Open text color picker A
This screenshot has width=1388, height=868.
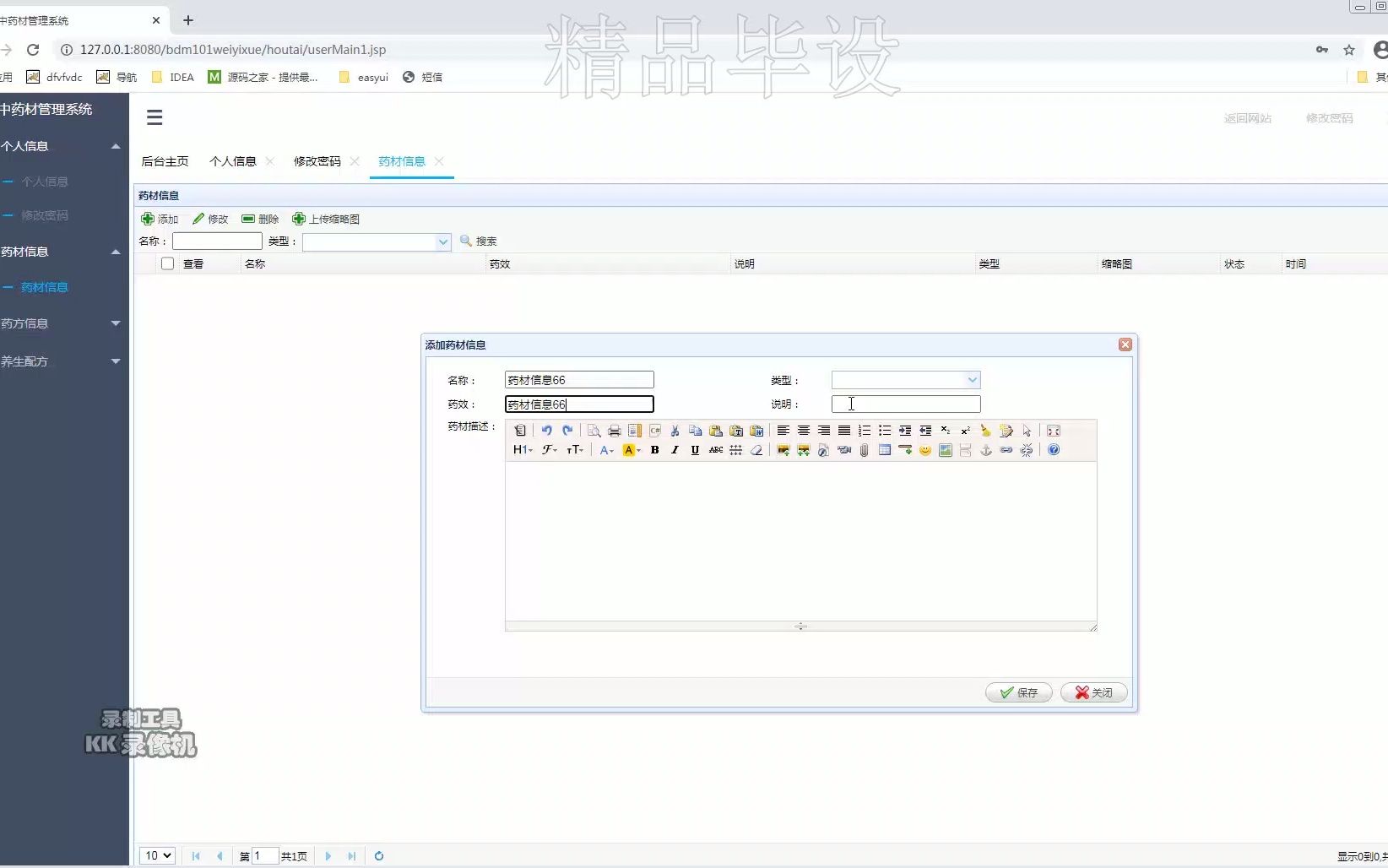coord(606,450)
